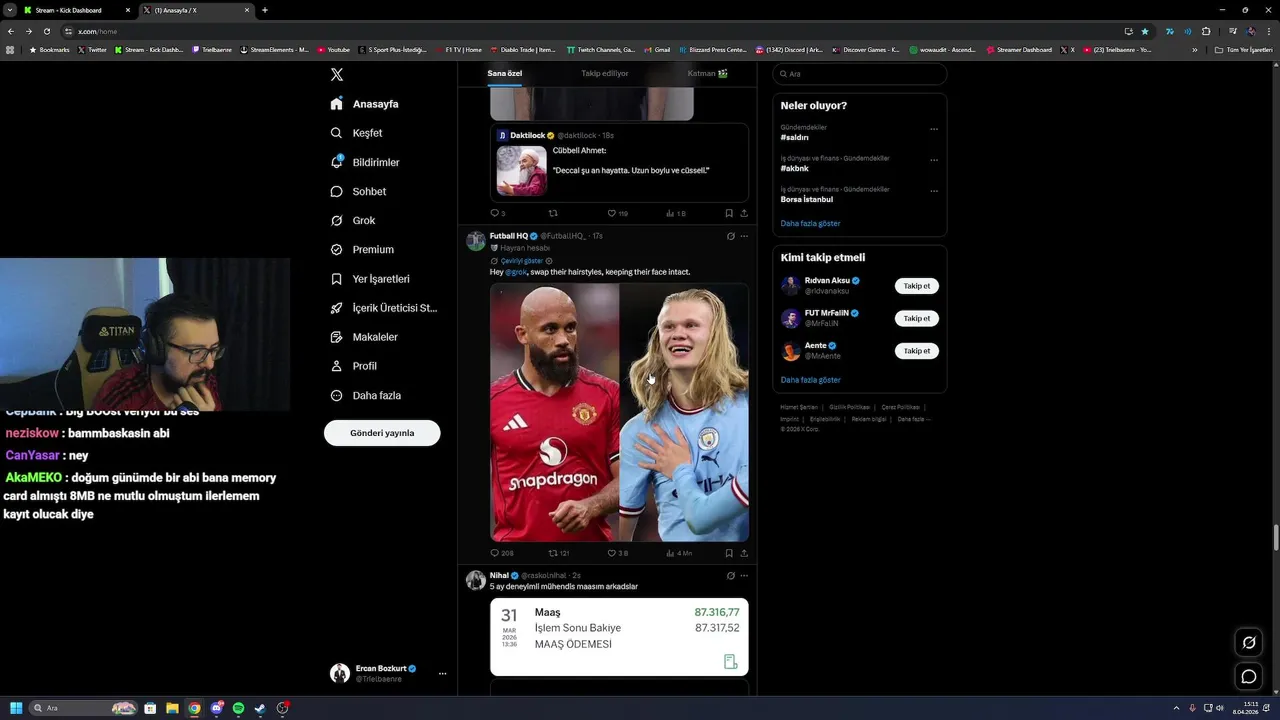This screenshot has width=1280, height=720.
Task: Click the @grok mention link
Action: (516, 272)
